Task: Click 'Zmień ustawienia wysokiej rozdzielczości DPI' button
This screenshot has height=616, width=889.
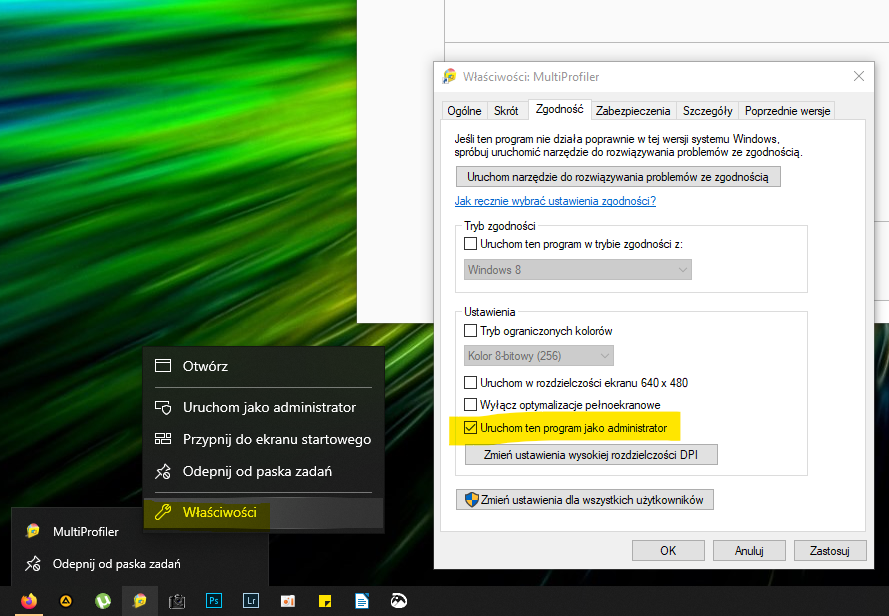Action: (591, 455)
